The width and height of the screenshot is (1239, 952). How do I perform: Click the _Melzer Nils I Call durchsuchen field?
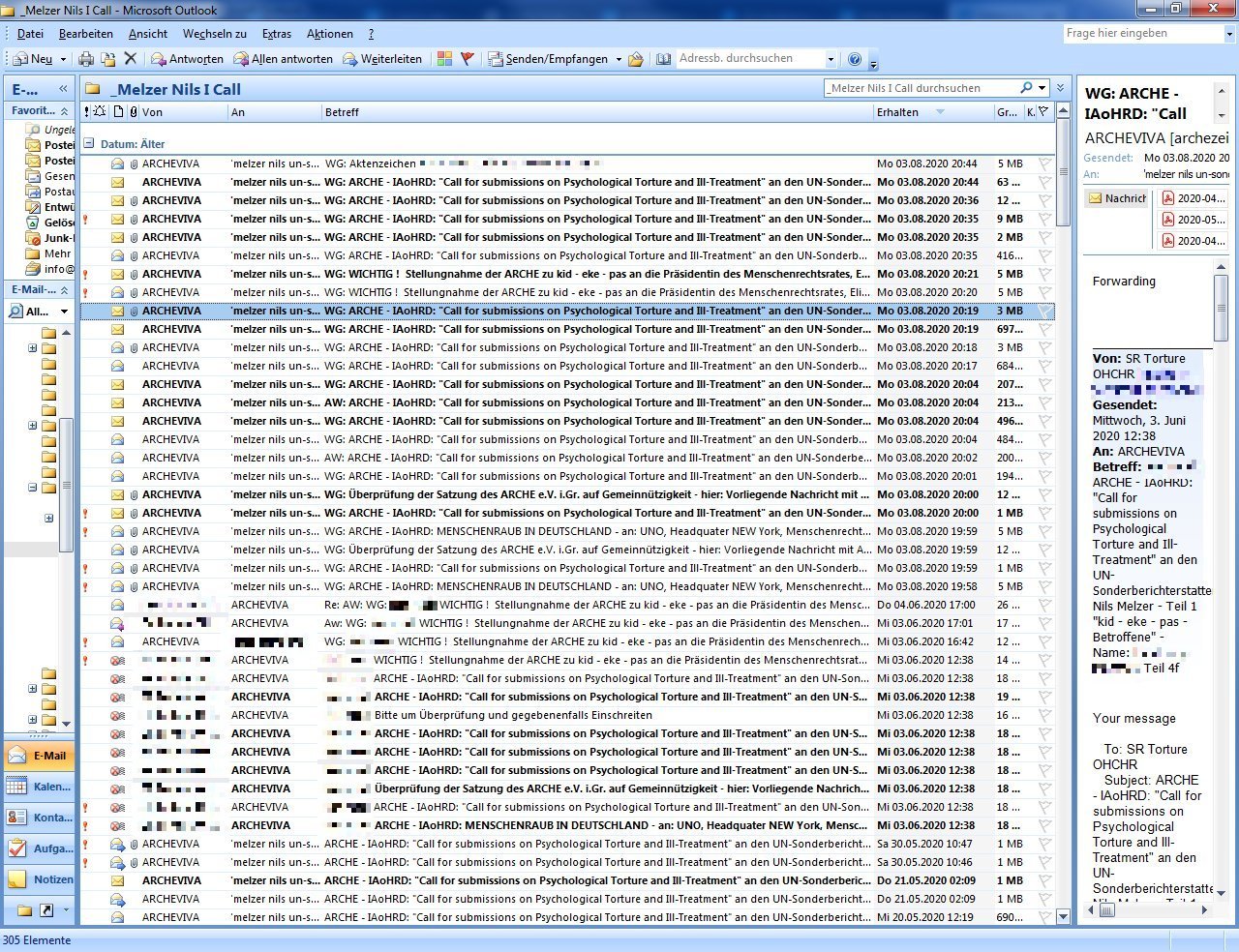pyautogui.click(x=921, y=88)
